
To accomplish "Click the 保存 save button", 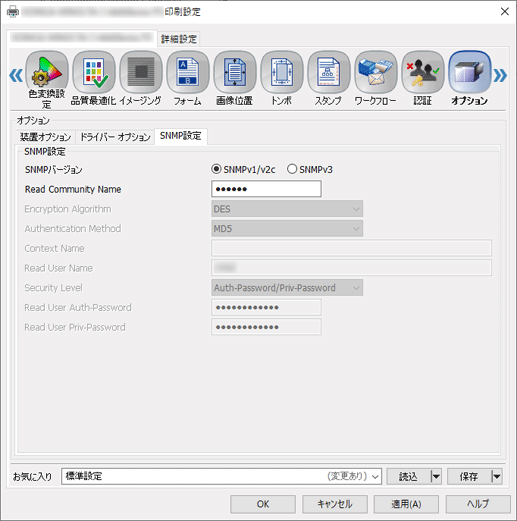I will pyautogui.click(x=469, y=476).
